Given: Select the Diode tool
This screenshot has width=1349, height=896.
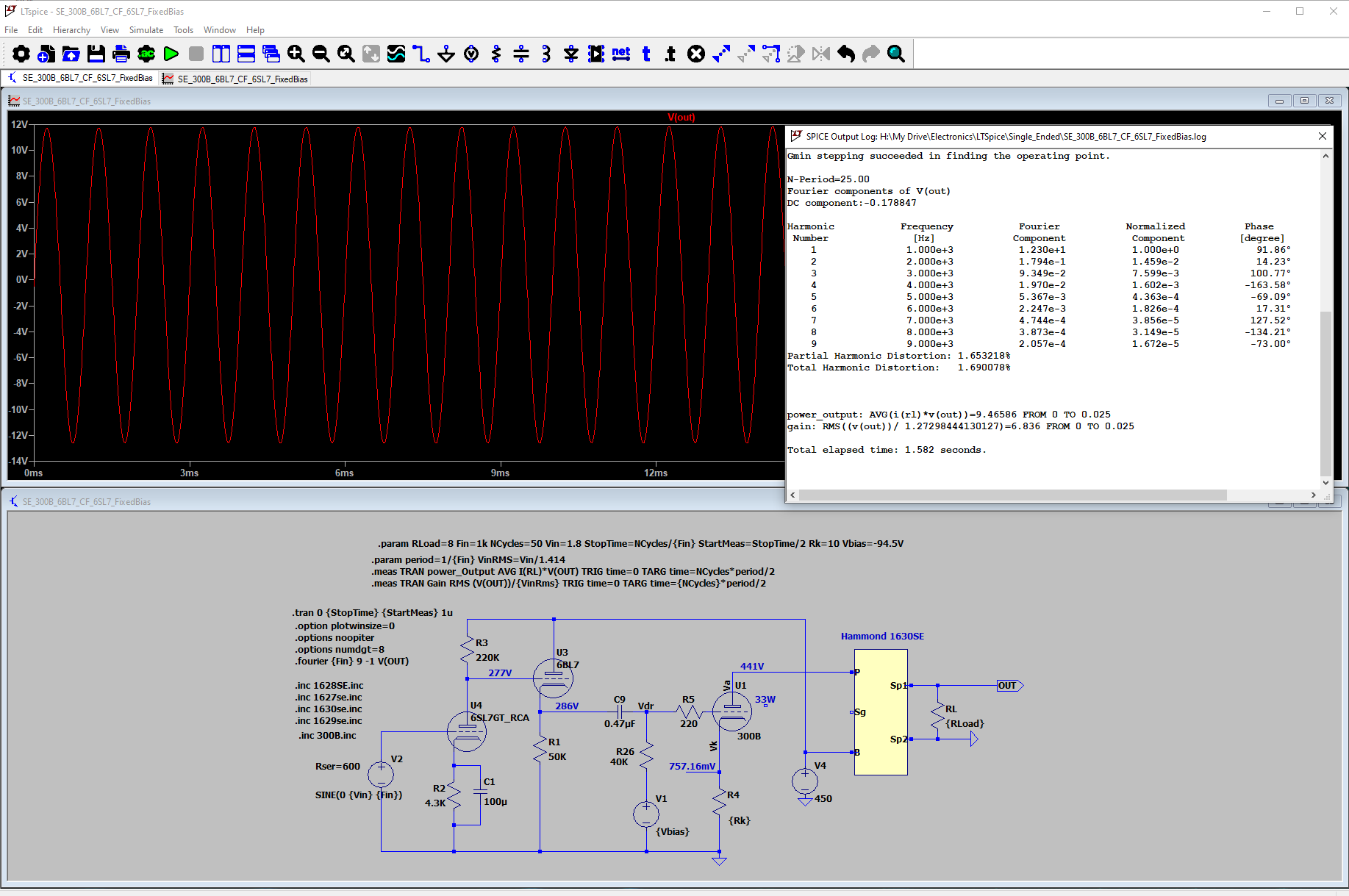Looking at the screenshot, I should [x=571, y=54].
